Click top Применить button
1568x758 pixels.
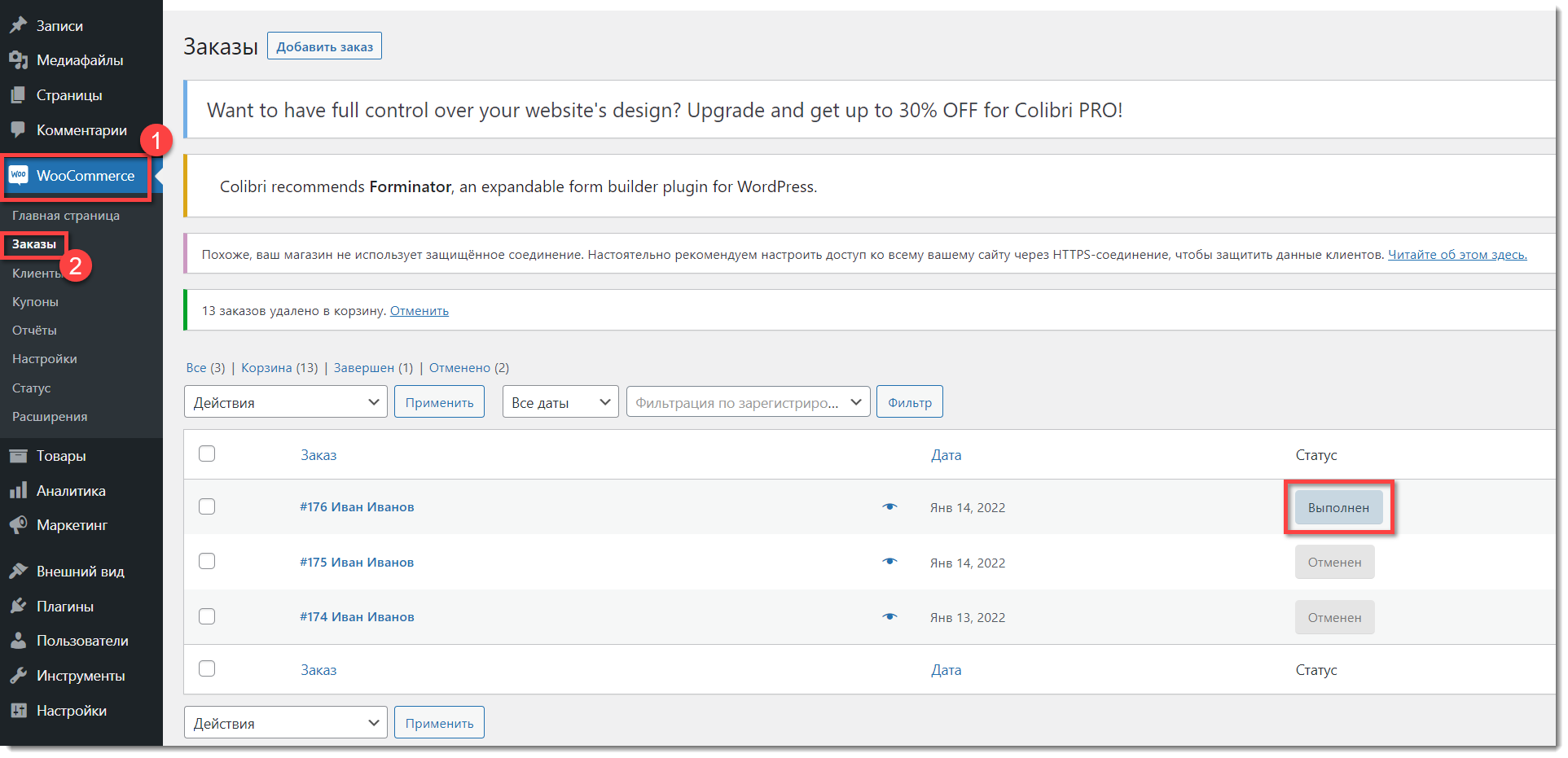coord(439,402)
